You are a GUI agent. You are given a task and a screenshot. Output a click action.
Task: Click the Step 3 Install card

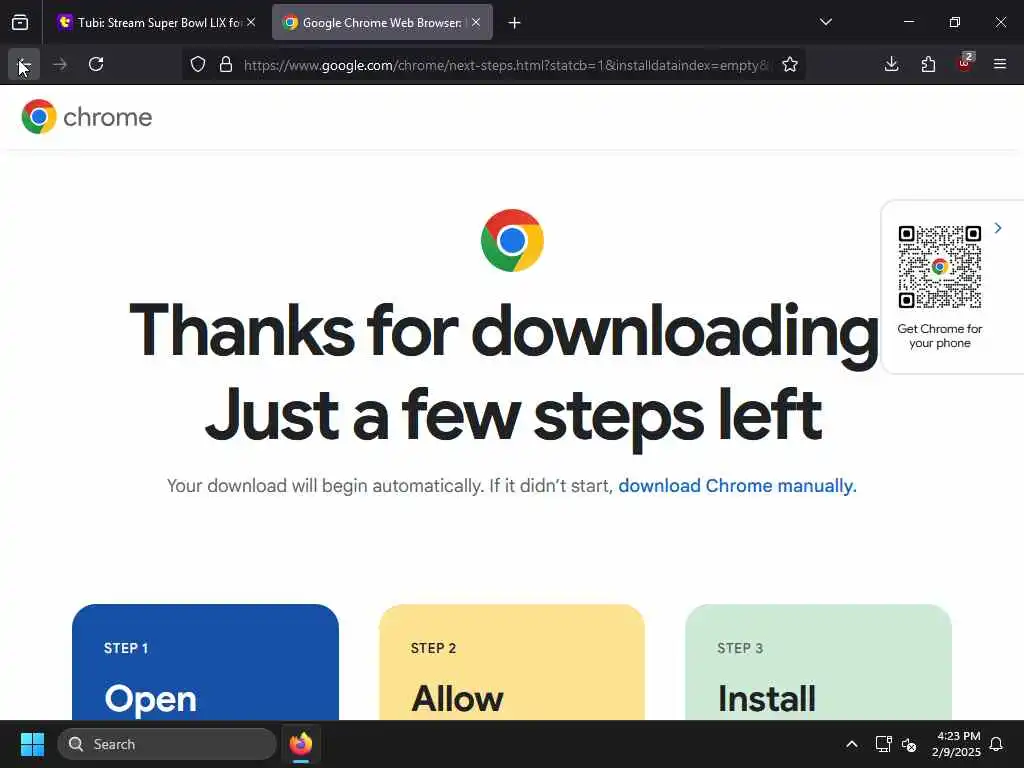[x=818, y=662]
